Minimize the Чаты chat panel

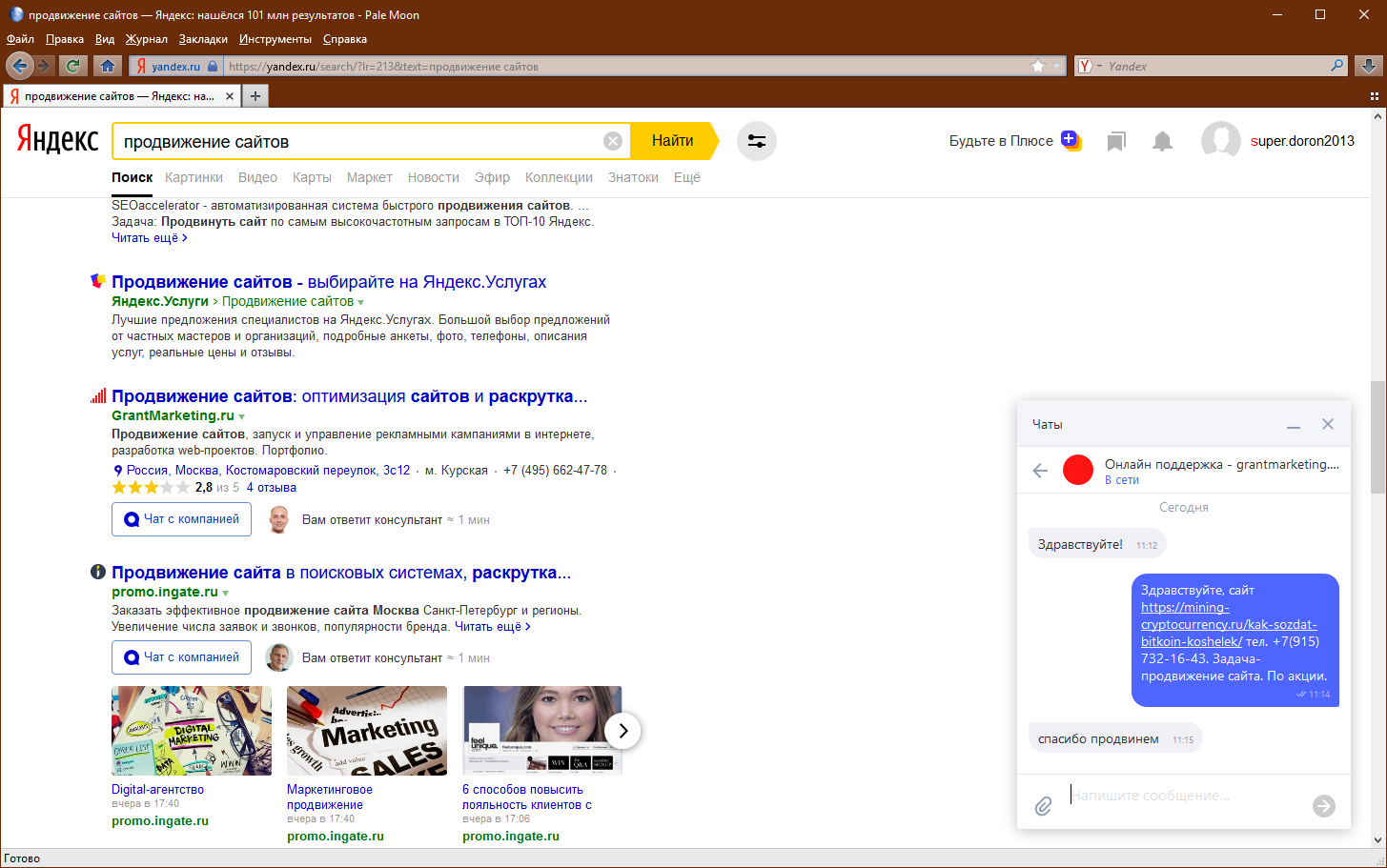[1294, 425]
